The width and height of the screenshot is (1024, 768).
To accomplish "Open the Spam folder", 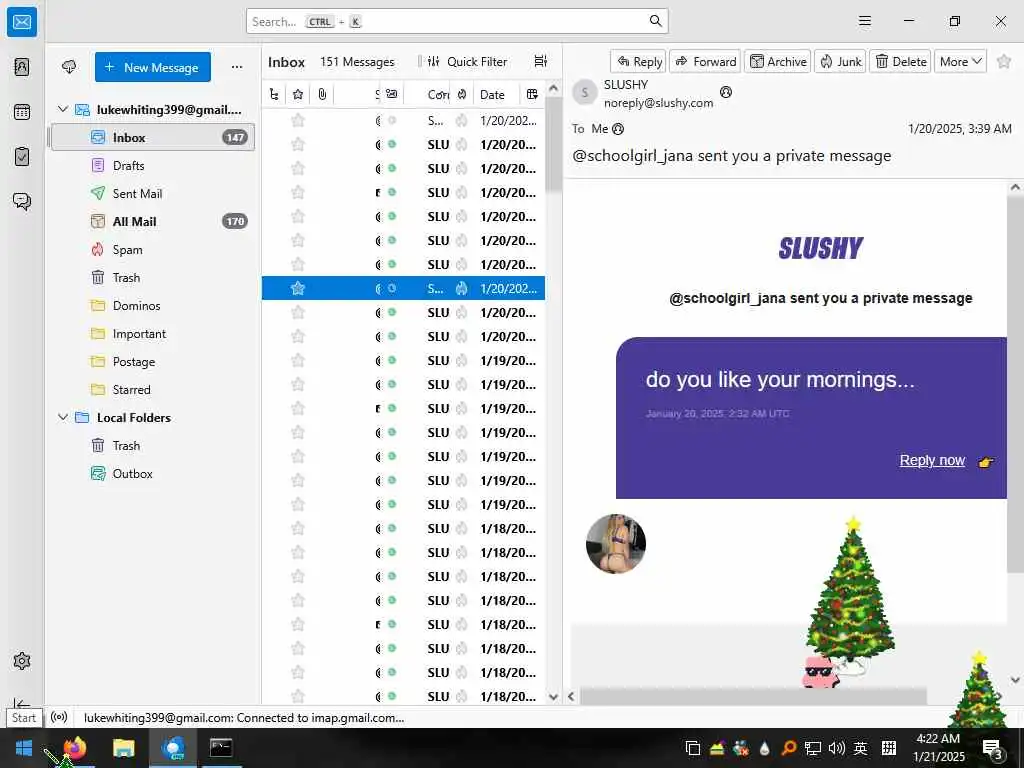I will pyautogui.click(x=153, y=250).
